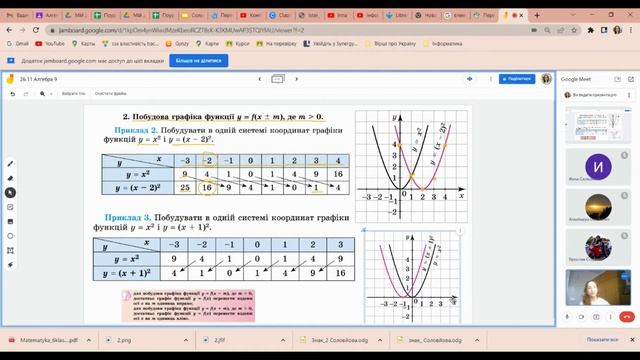Switch to the first browser tab
Screen dimensions: 640x360
(x=17, y=16)
